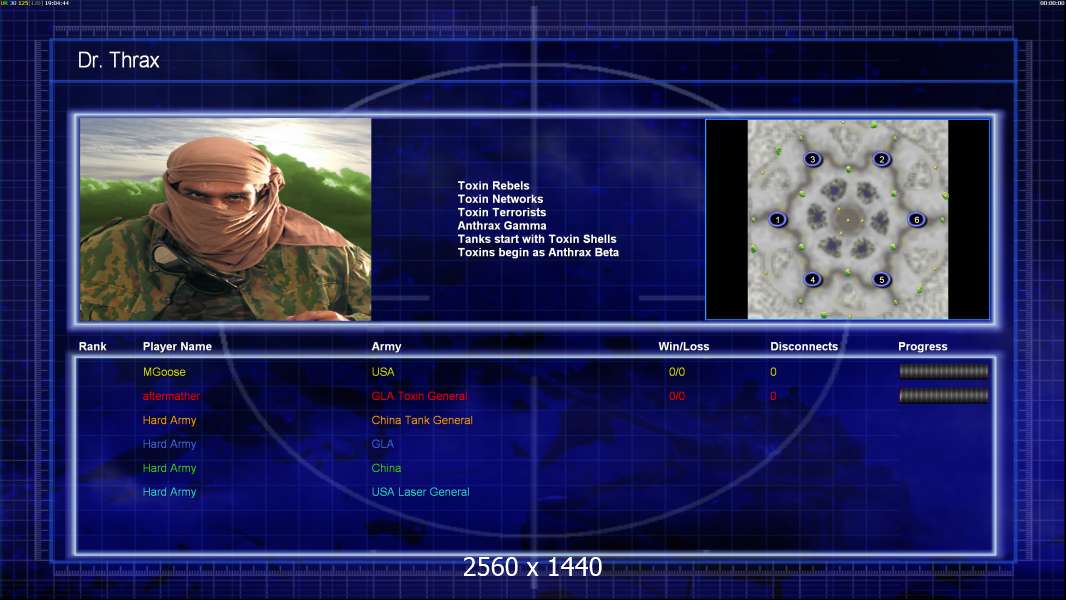Click start position marker 2 on map
The height and width of the screenshot is (600, 1066).
click(881, 160)
